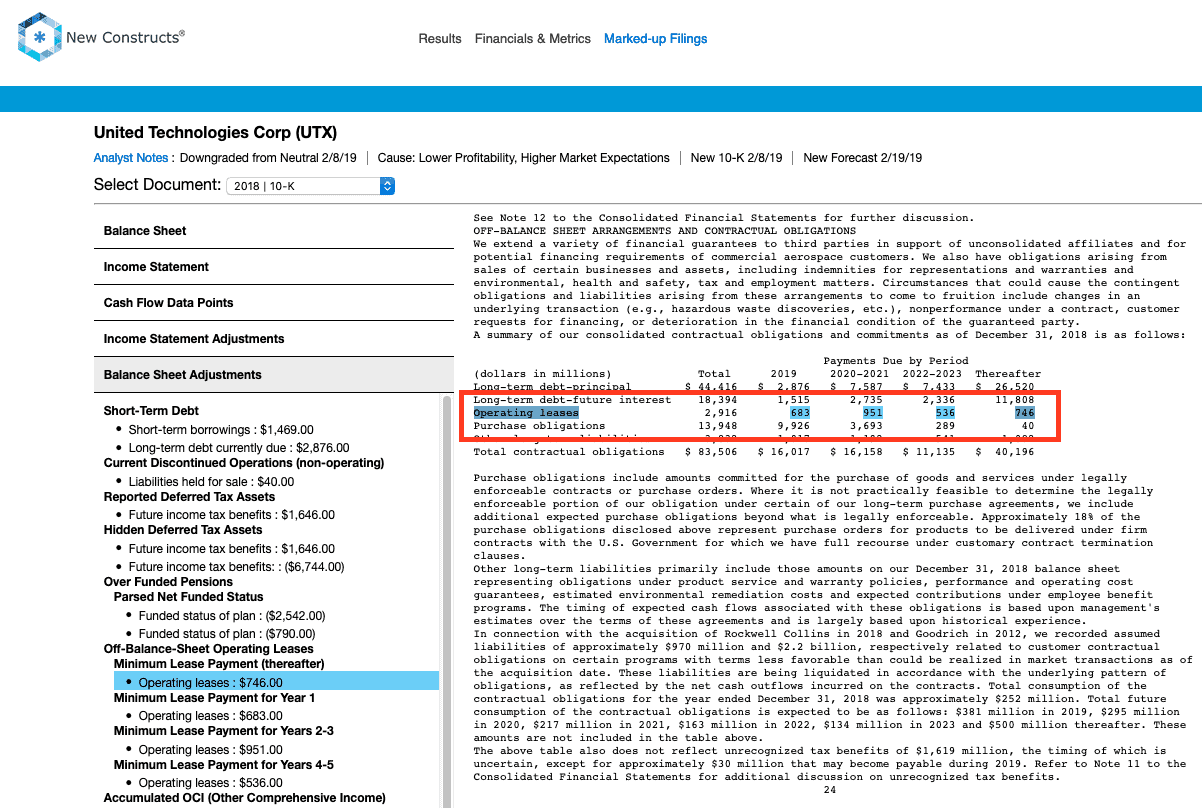
Task: Click highlighted value 746 in table
Action: click(1024, 412)
